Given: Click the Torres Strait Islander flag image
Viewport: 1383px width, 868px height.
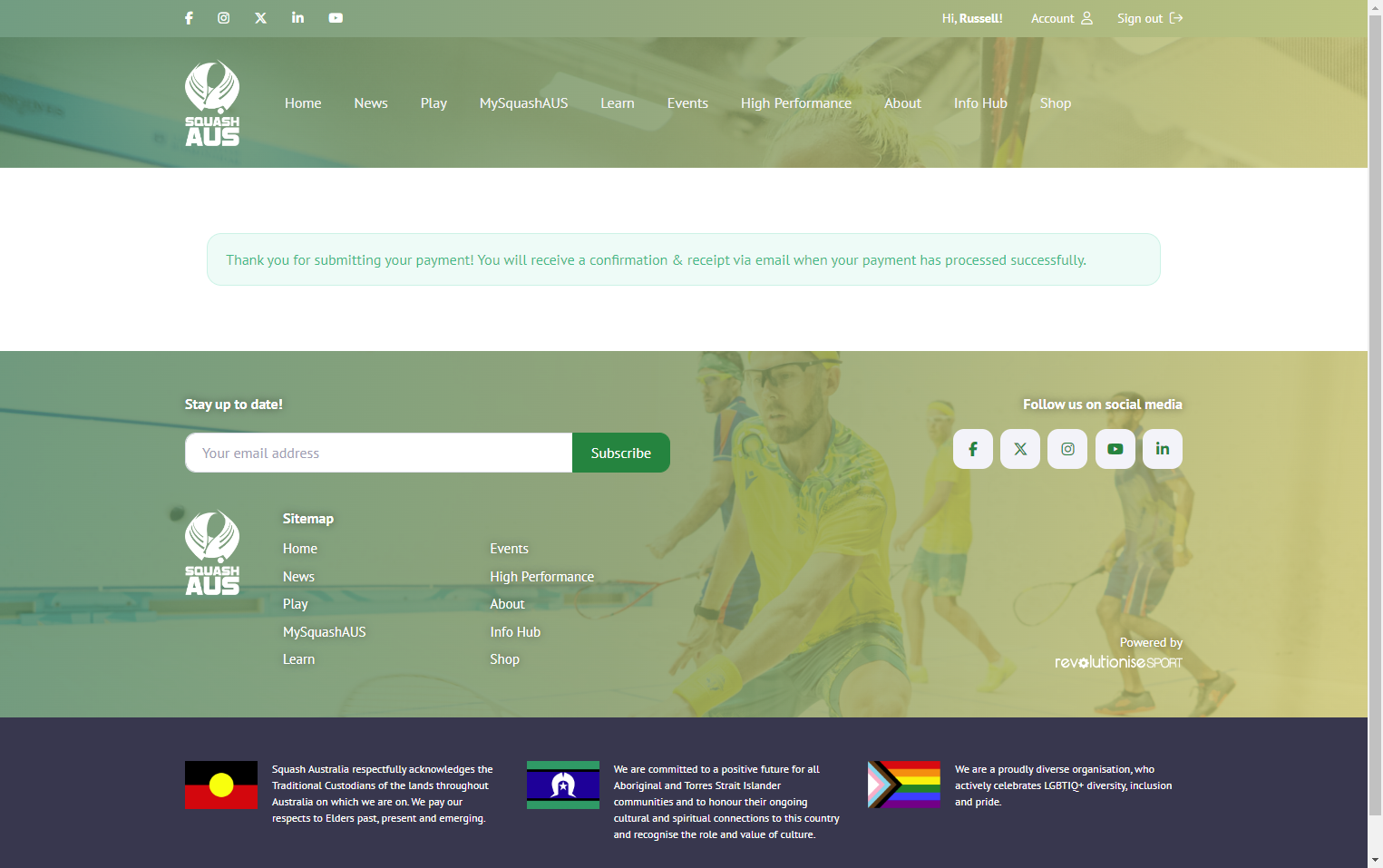Looking at the screenshot, I should 563,785.
